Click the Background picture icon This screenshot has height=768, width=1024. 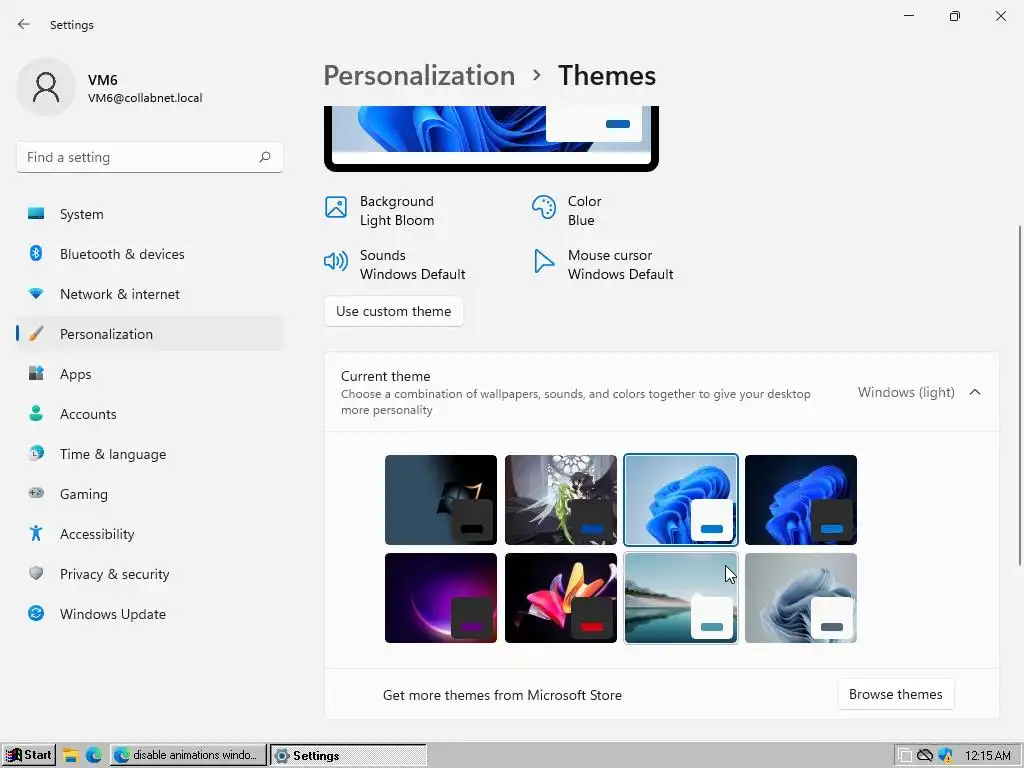coord(336,208)
